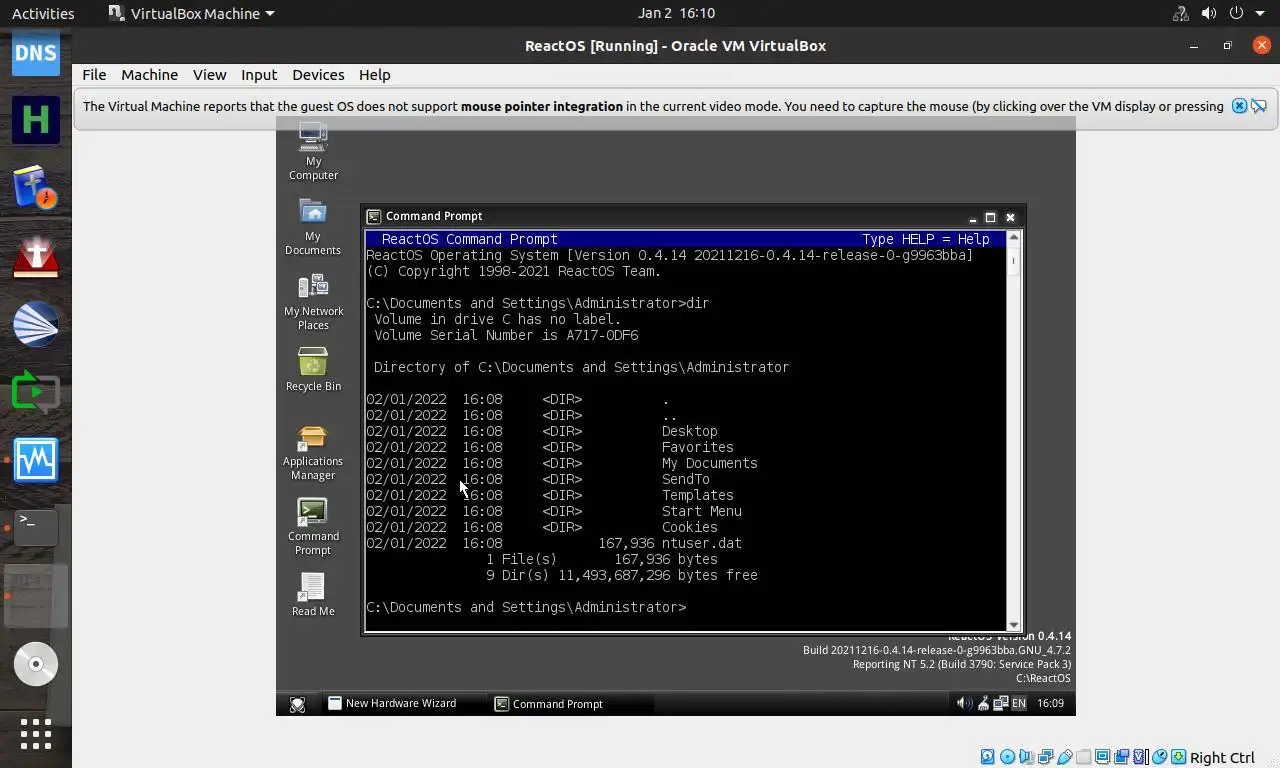Click the VirtualBox shared folders status icon
1280x768 pixels.
[1084, 757]
